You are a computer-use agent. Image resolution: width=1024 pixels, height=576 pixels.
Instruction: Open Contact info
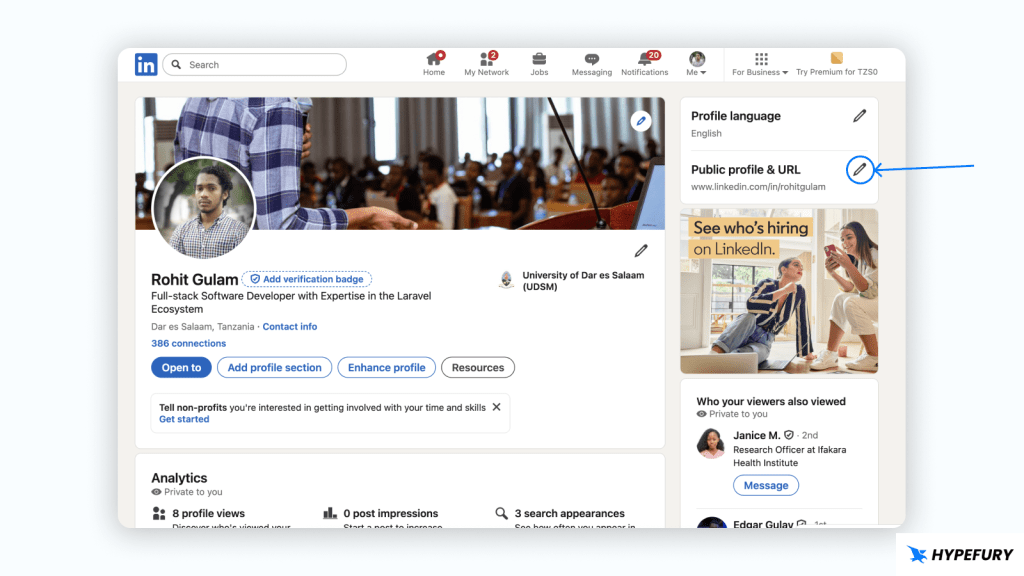[290, 326]
